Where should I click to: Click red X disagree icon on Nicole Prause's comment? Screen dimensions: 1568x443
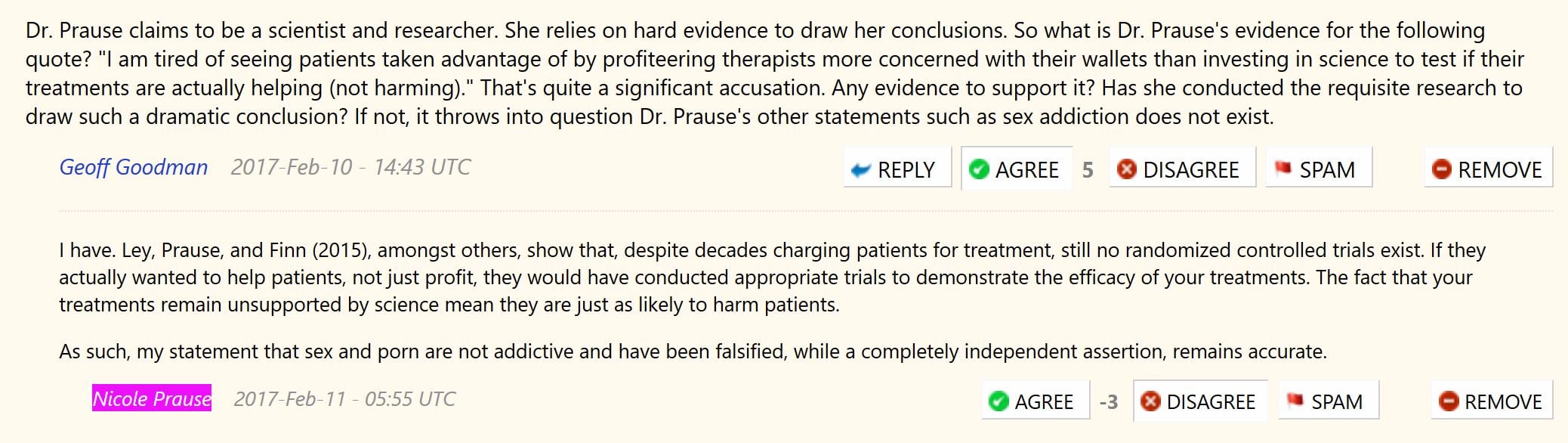coord(1150,401)
